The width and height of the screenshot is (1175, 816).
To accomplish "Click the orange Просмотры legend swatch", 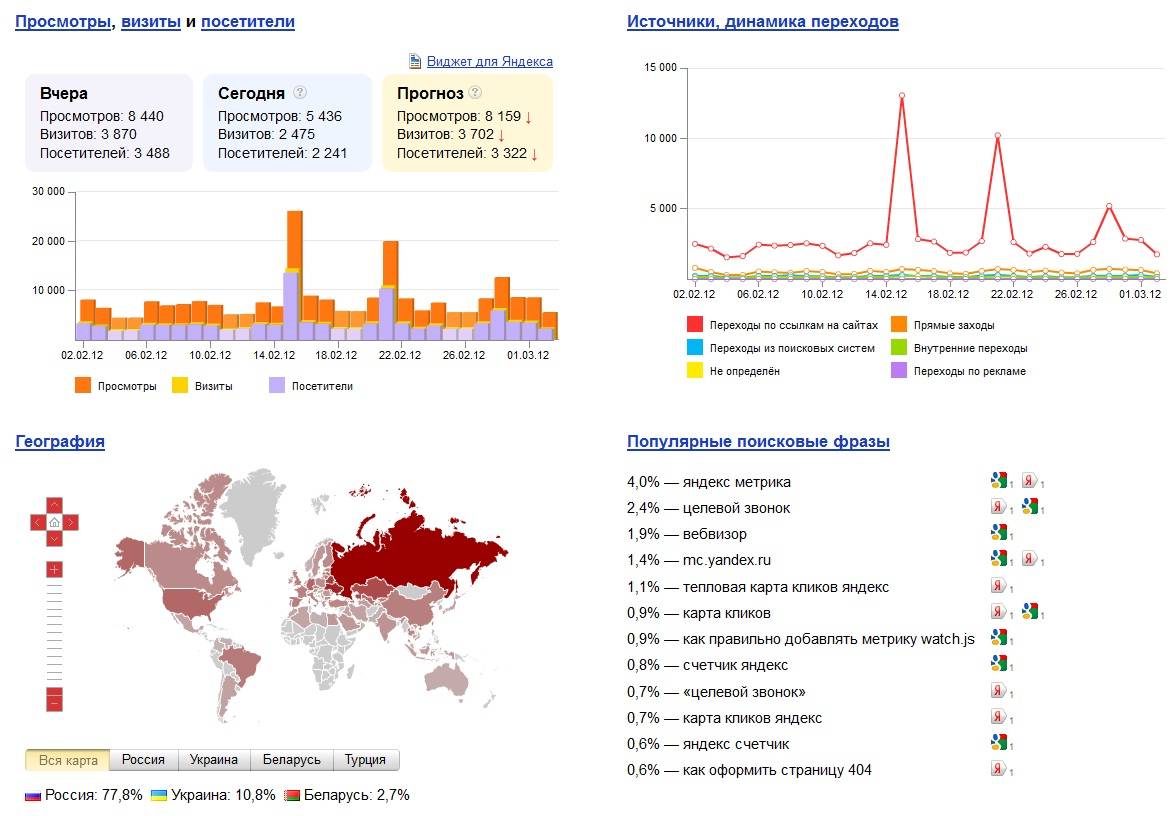I will [82, 385].
